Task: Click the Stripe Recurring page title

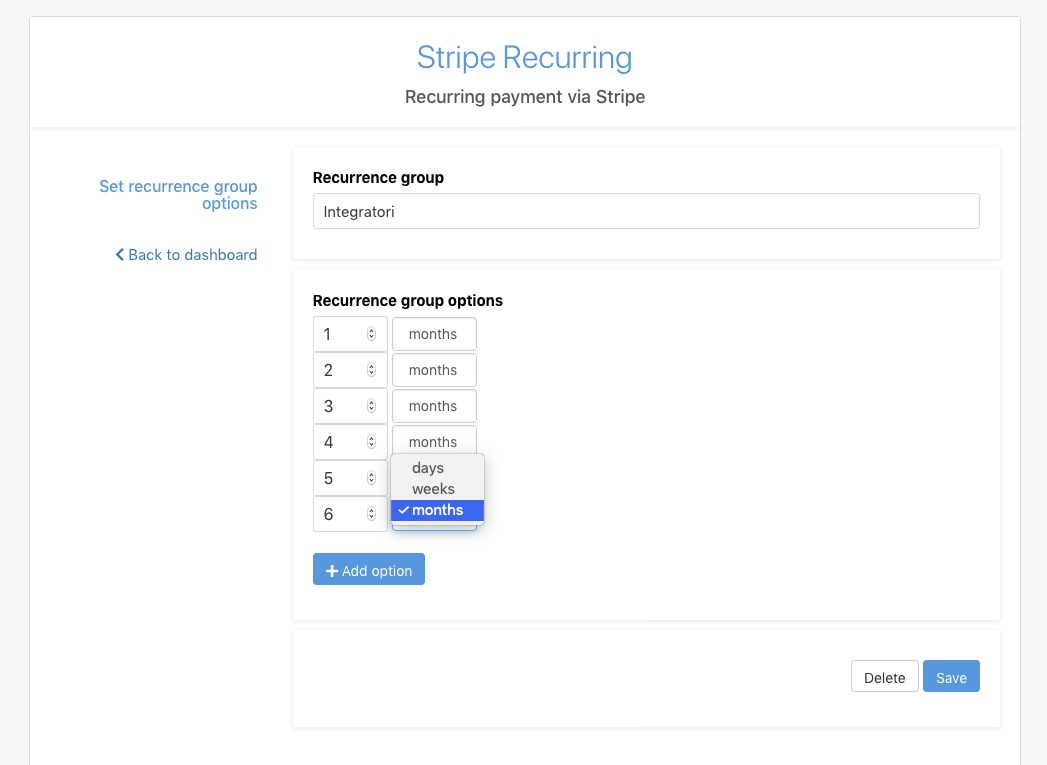Action: pos(524,58)
